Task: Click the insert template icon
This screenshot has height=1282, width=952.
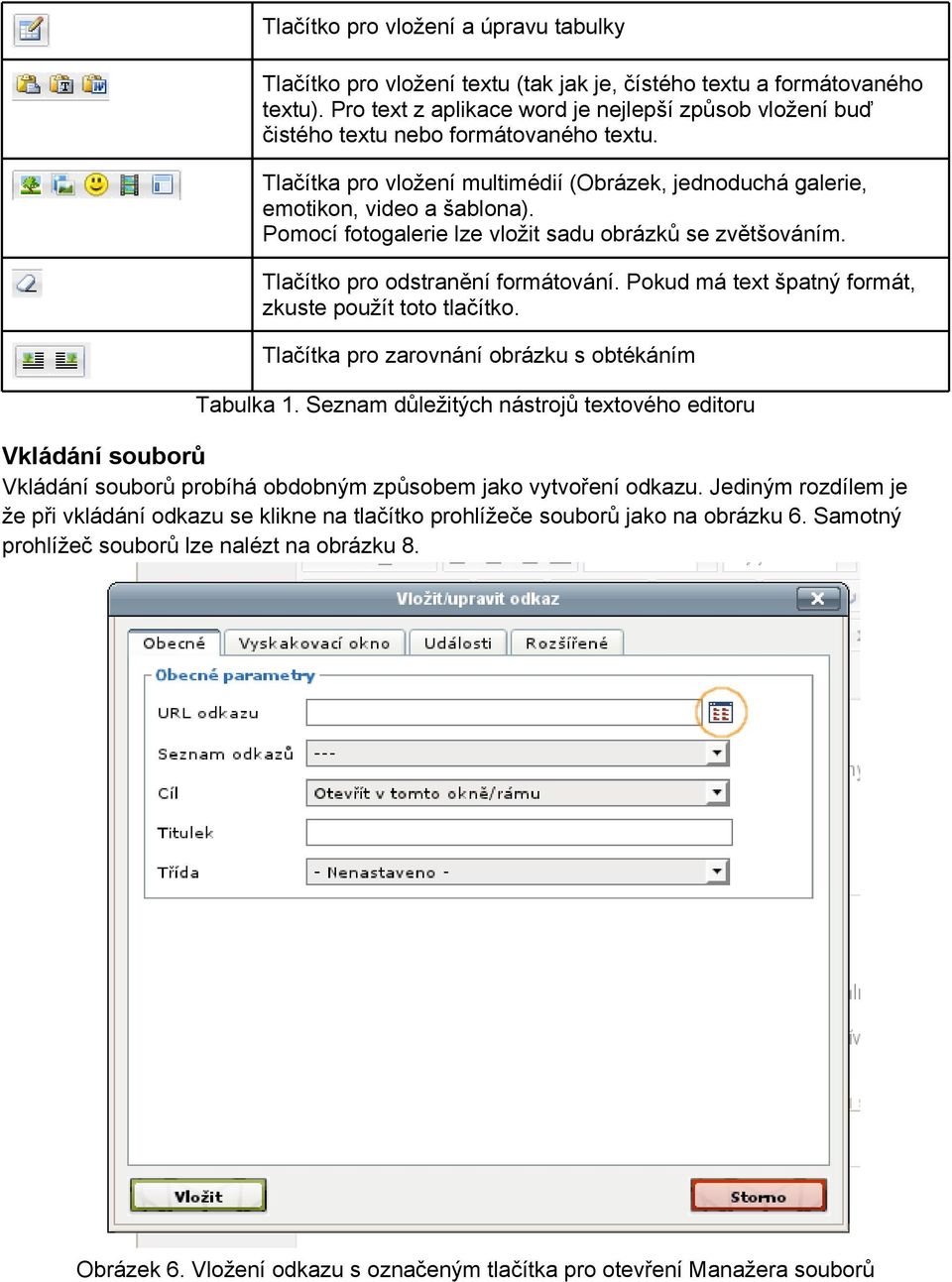Action: pos(163,184)
